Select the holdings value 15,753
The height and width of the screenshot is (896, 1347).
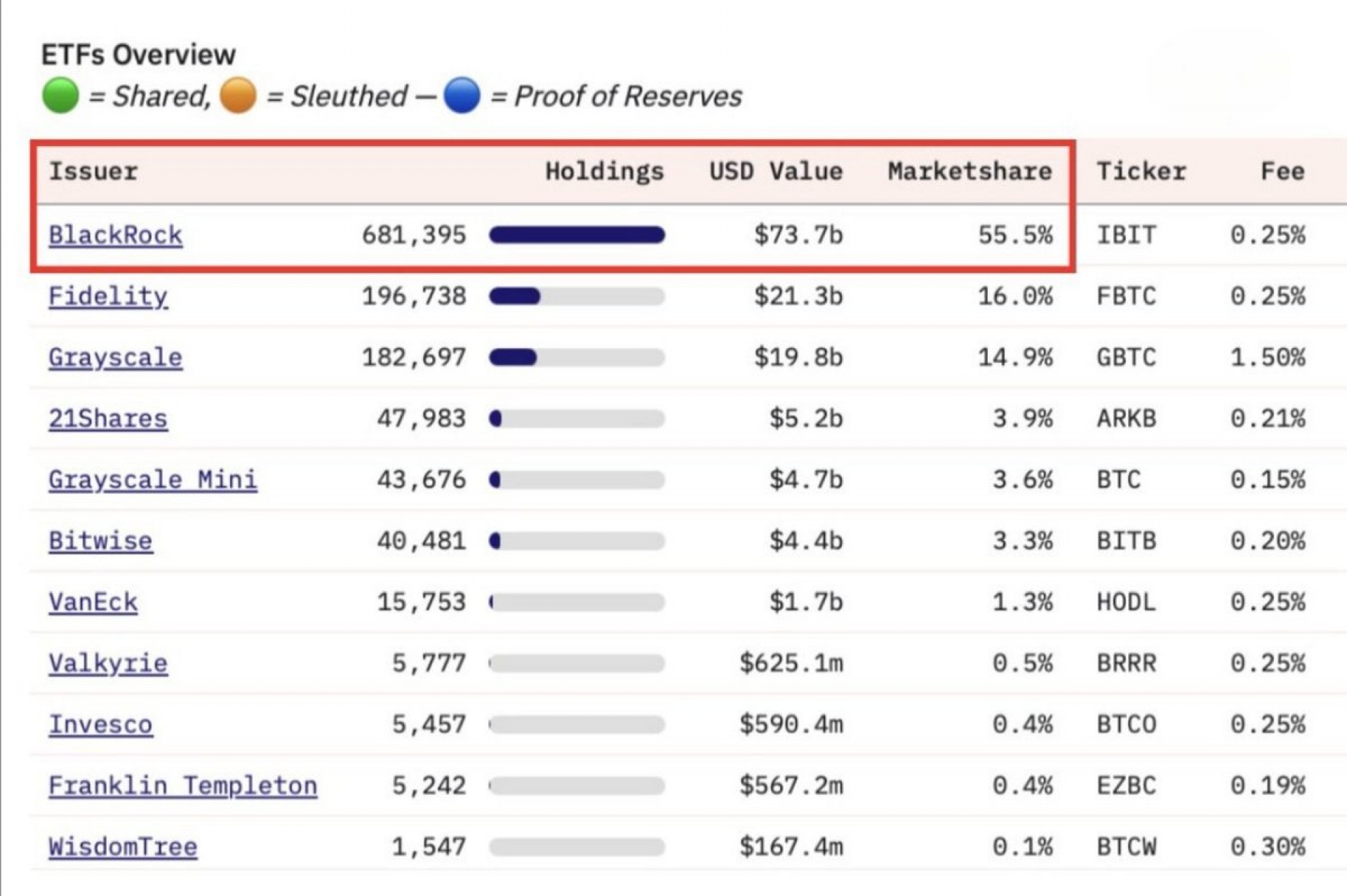click(x=422, y=602)
